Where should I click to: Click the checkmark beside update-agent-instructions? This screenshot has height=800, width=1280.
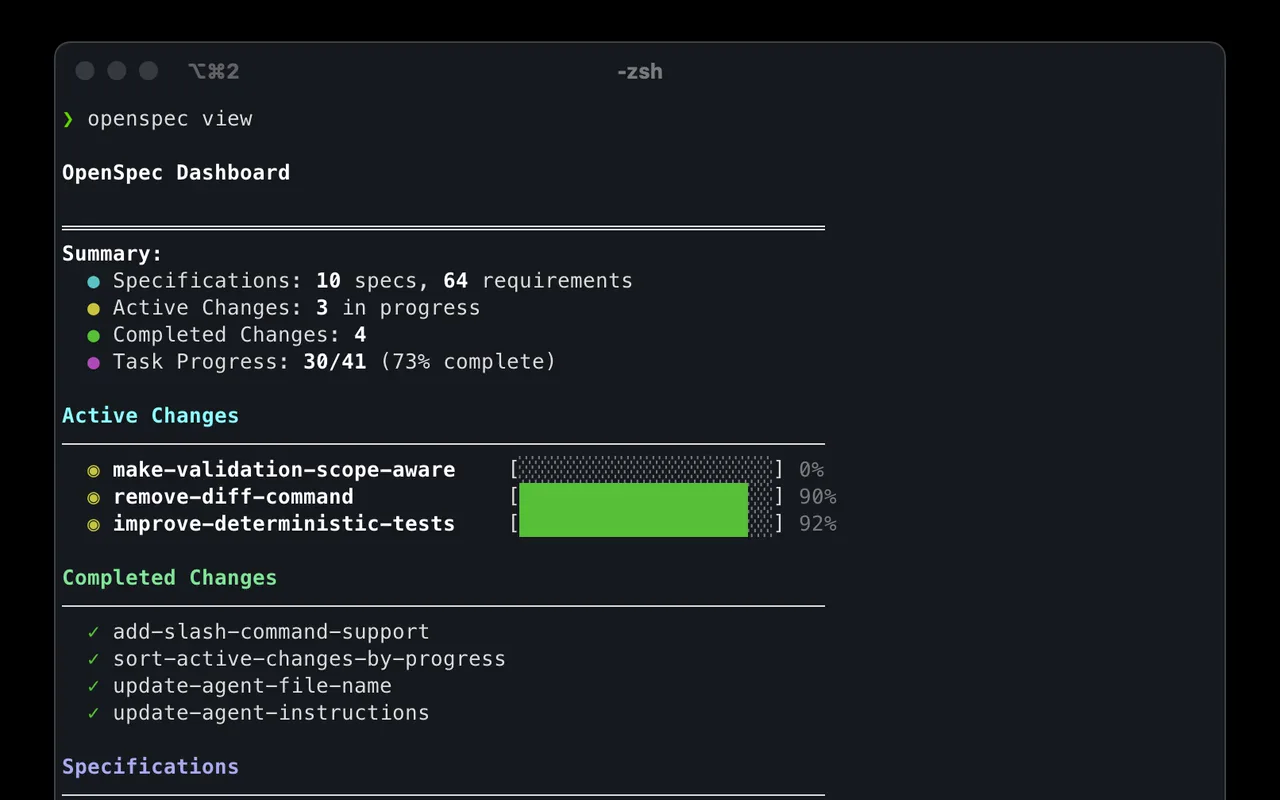tap(94, 713)
